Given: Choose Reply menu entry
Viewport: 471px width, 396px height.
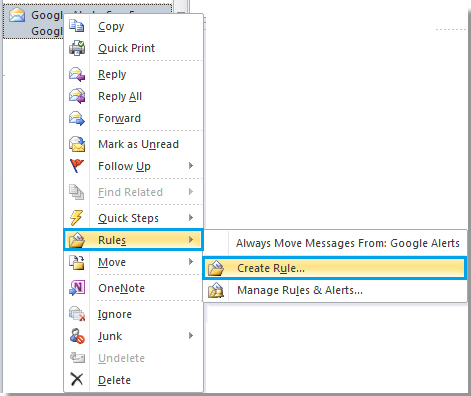Looking at the screenshot, I should pyautogui.click(x=133, y=74).
